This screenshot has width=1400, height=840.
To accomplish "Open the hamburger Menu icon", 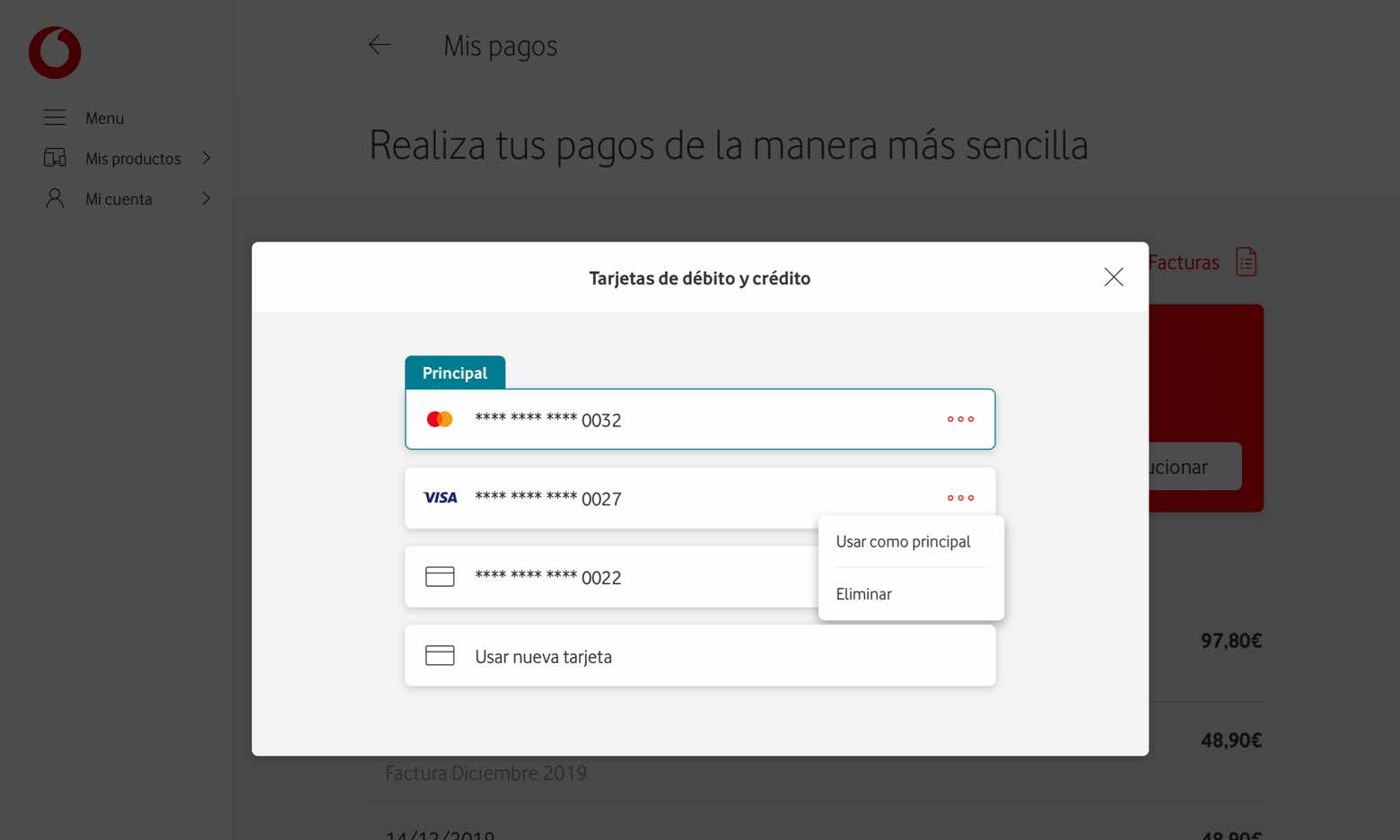I will click(x=55, y=117).
